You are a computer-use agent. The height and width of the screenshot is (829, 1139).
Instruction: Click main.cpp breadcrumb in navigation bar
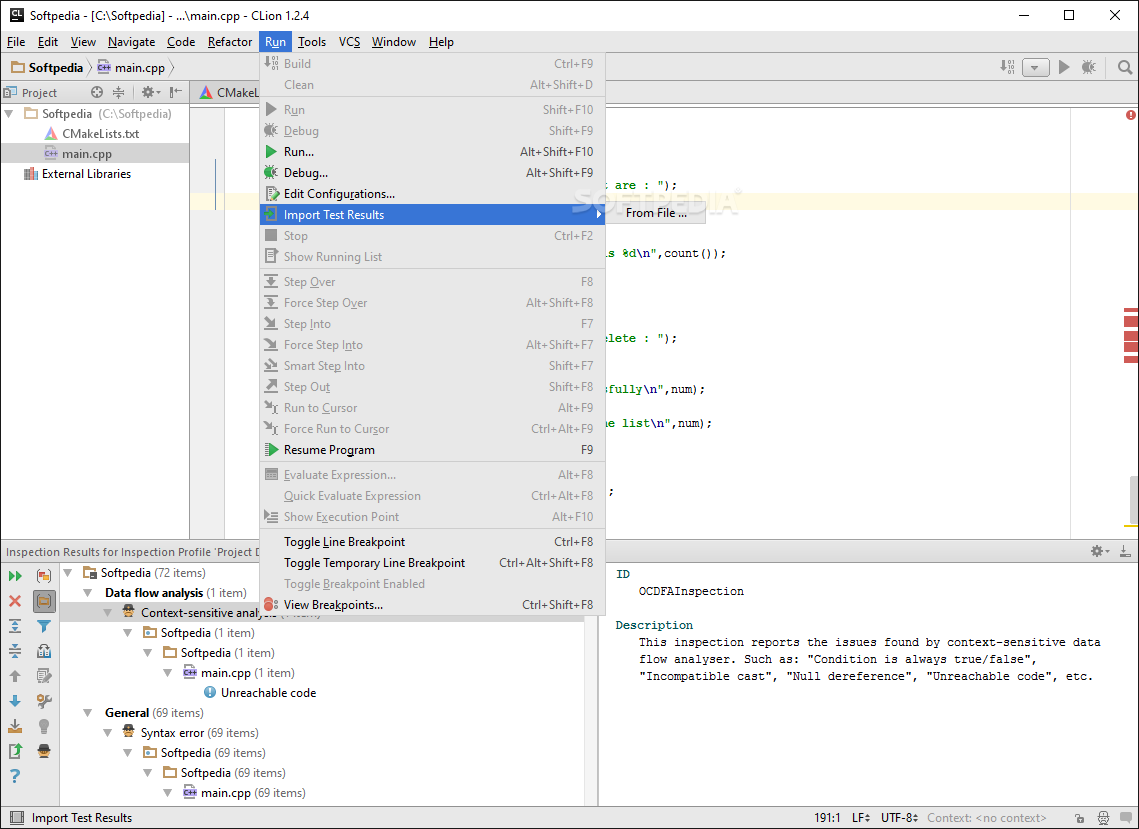coord(131,68)
